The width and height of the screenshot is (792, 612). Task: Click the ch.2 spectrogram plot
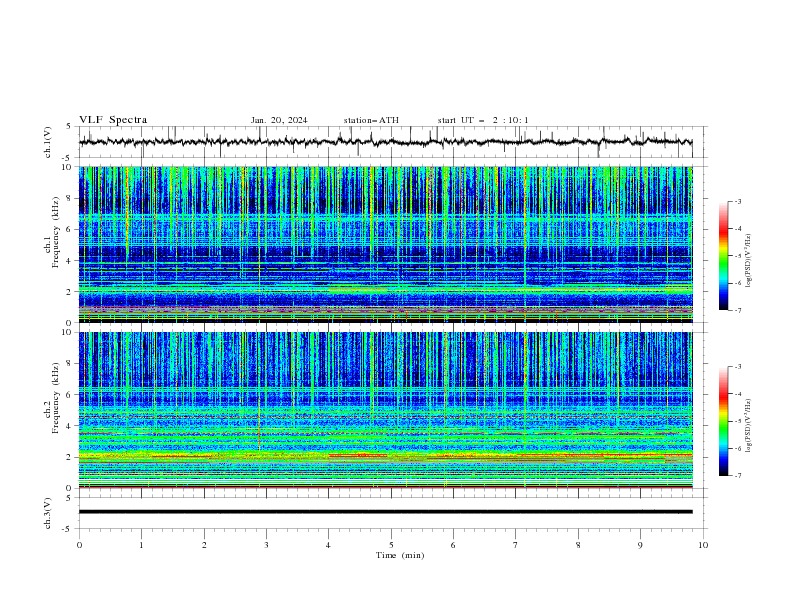coord(386,410)
